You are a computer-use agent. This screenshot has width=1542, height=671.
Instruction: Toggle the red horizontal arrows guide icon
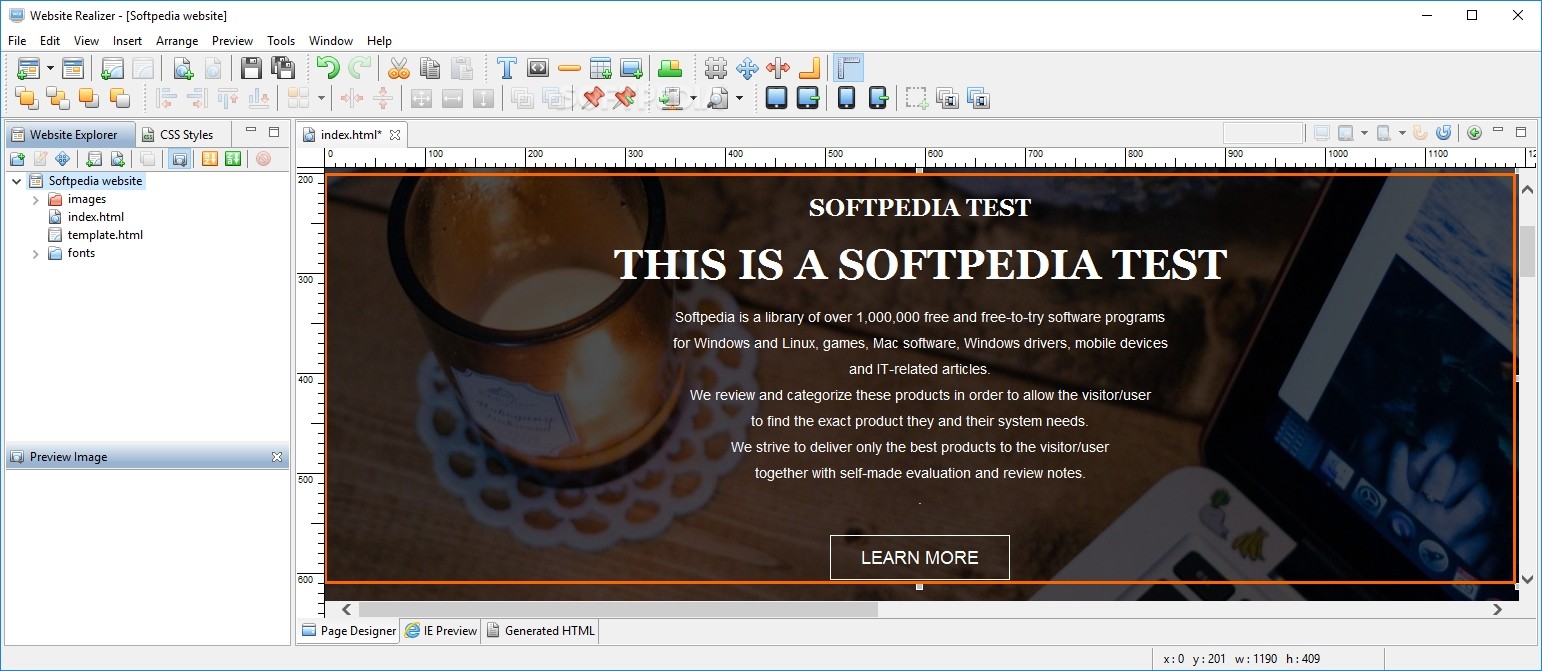[778, 68]
